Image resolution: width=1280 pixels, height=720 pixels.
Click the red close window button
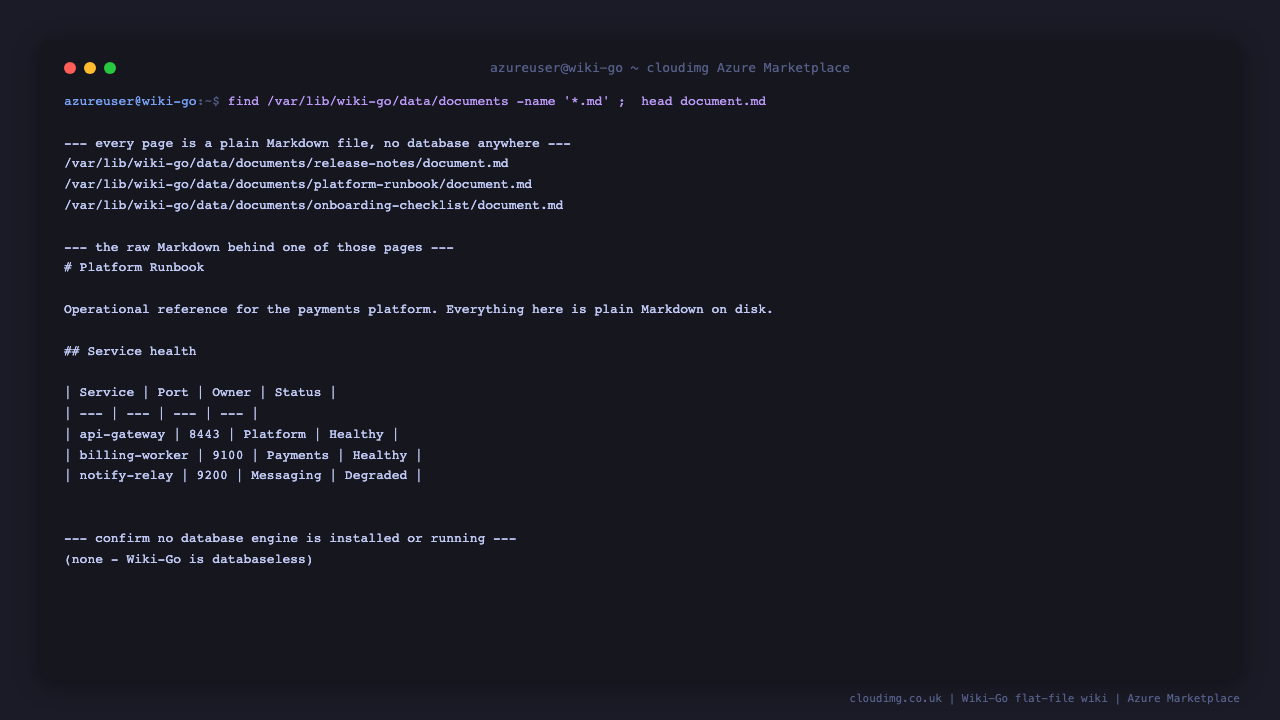[70, 68]
